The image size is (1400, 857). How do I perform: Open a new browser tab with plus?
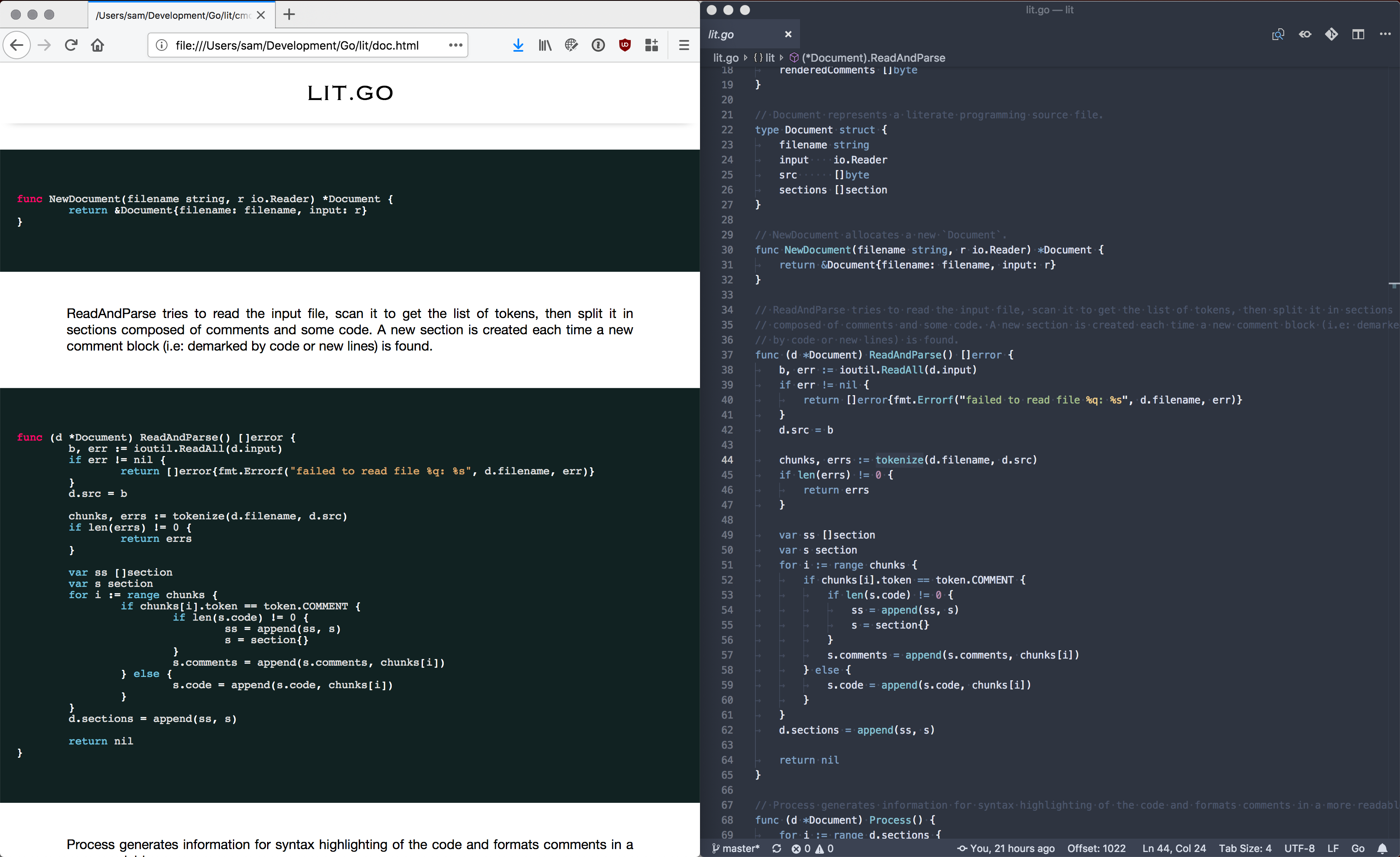tap(289, 15)
